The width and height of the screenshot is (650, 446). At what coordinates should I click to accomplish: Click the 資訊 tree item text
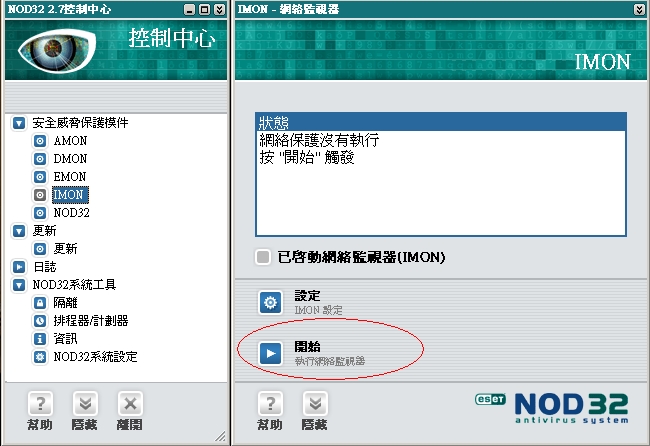(x=65, y=339)
